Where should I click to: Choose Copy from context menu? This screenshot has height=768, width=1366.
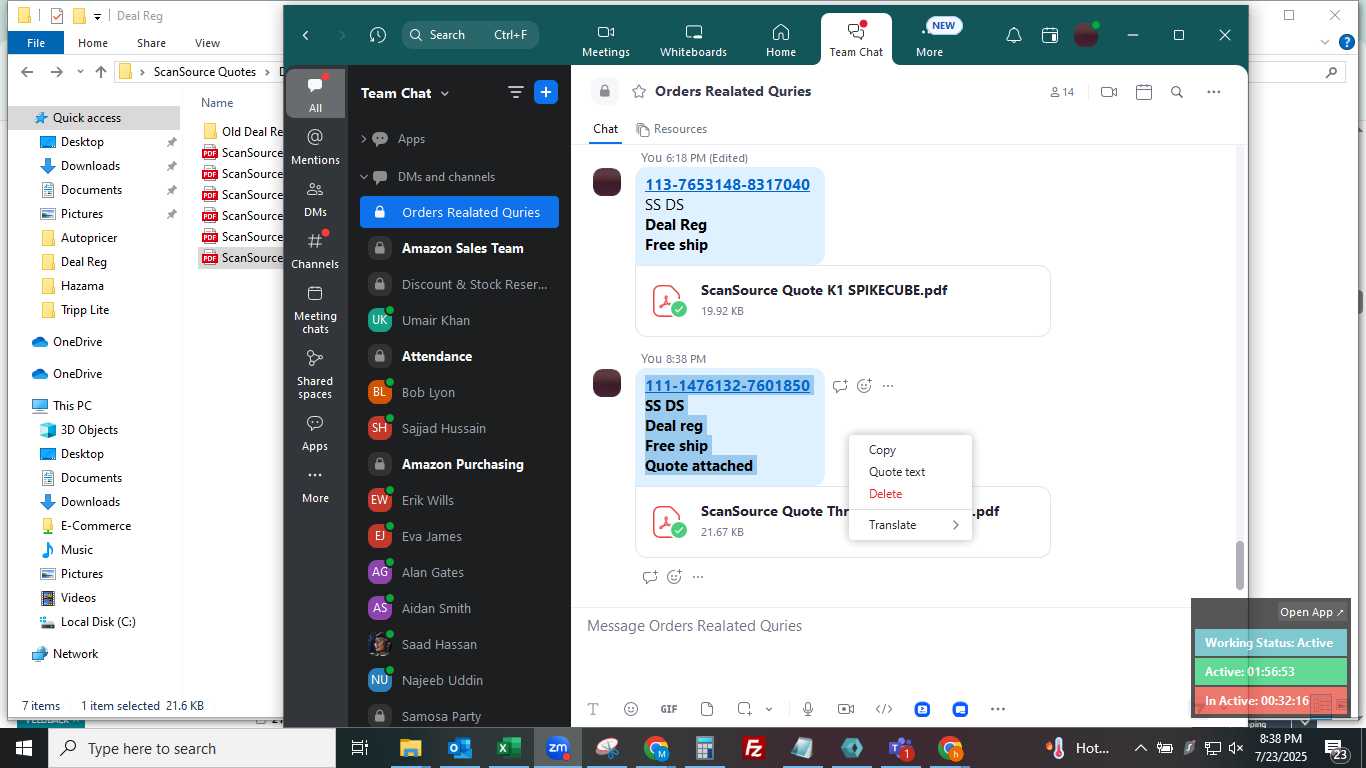point(910,450)
